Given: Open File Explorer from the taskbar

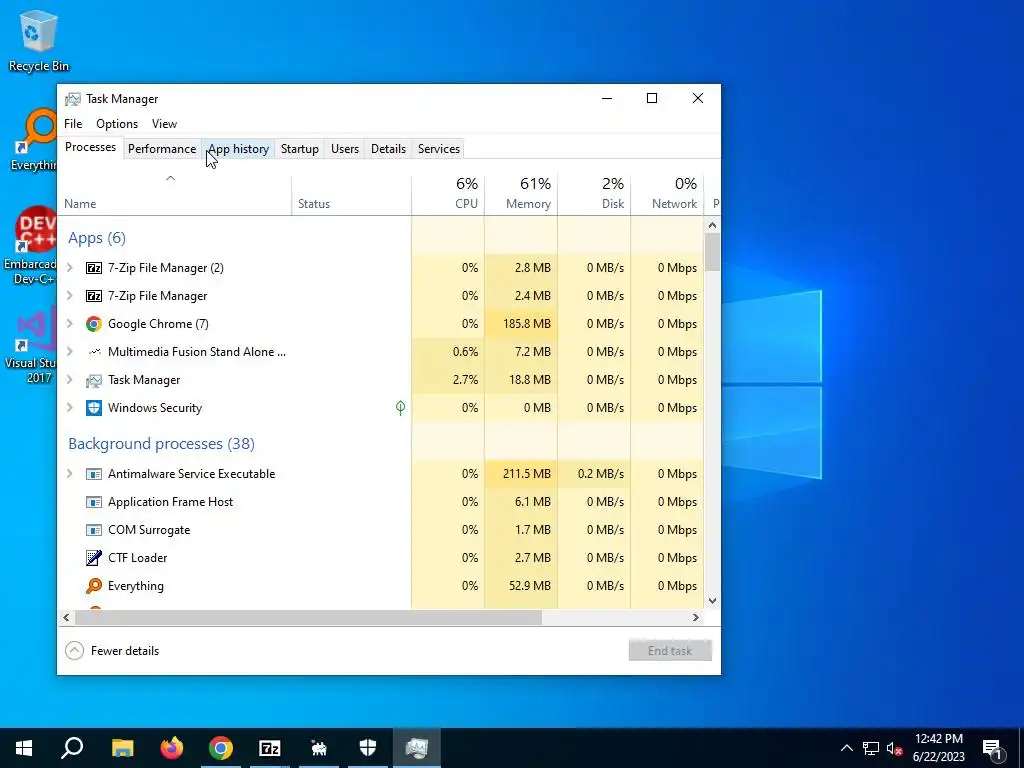Looking at the screenshot, I should (x=122, y=748).
